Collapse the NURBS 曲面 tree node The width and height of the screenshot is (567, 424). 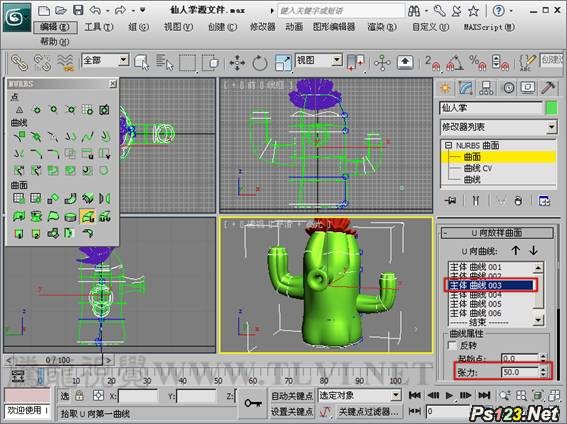(448, 145)
